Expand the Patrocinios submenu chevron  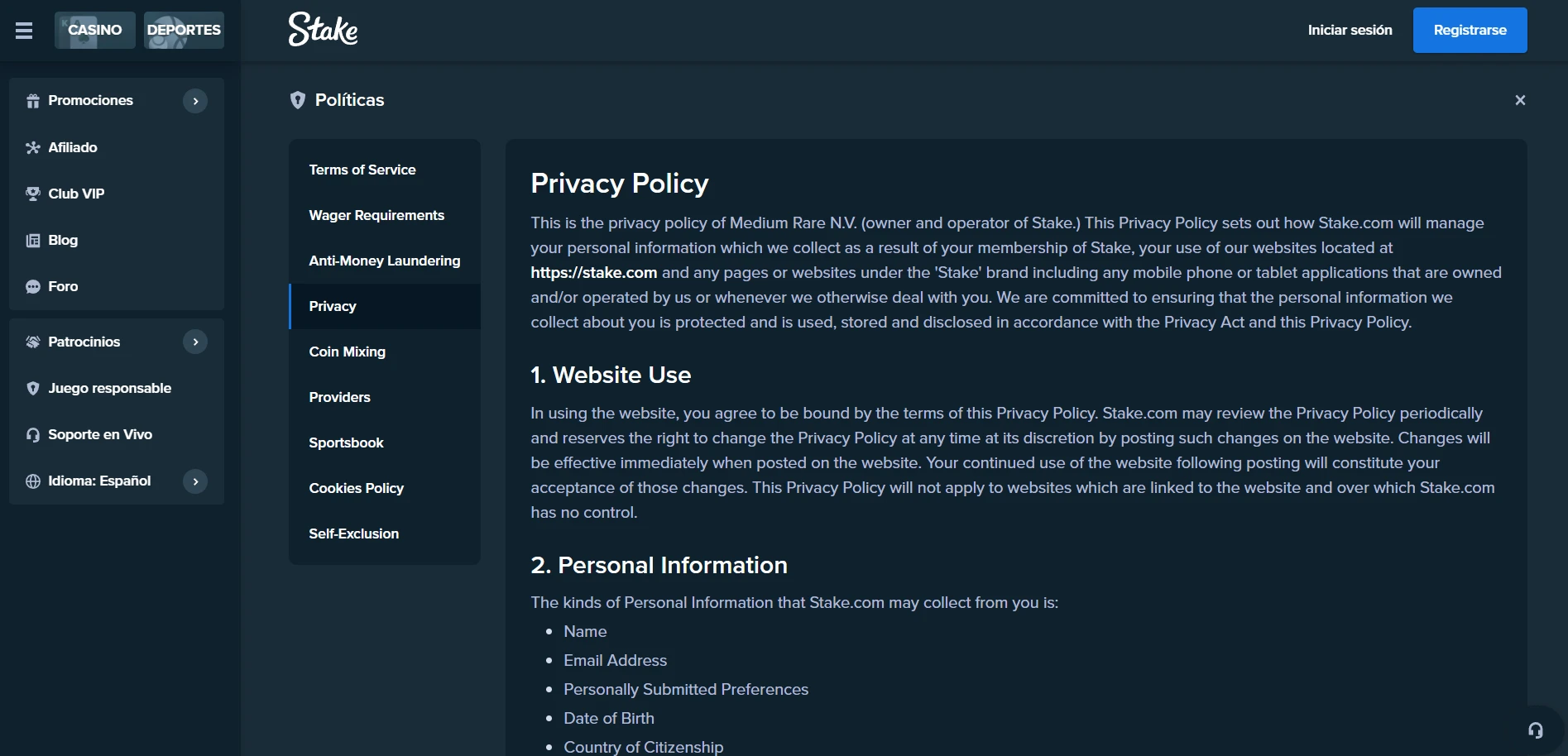(x=195, y=342)
